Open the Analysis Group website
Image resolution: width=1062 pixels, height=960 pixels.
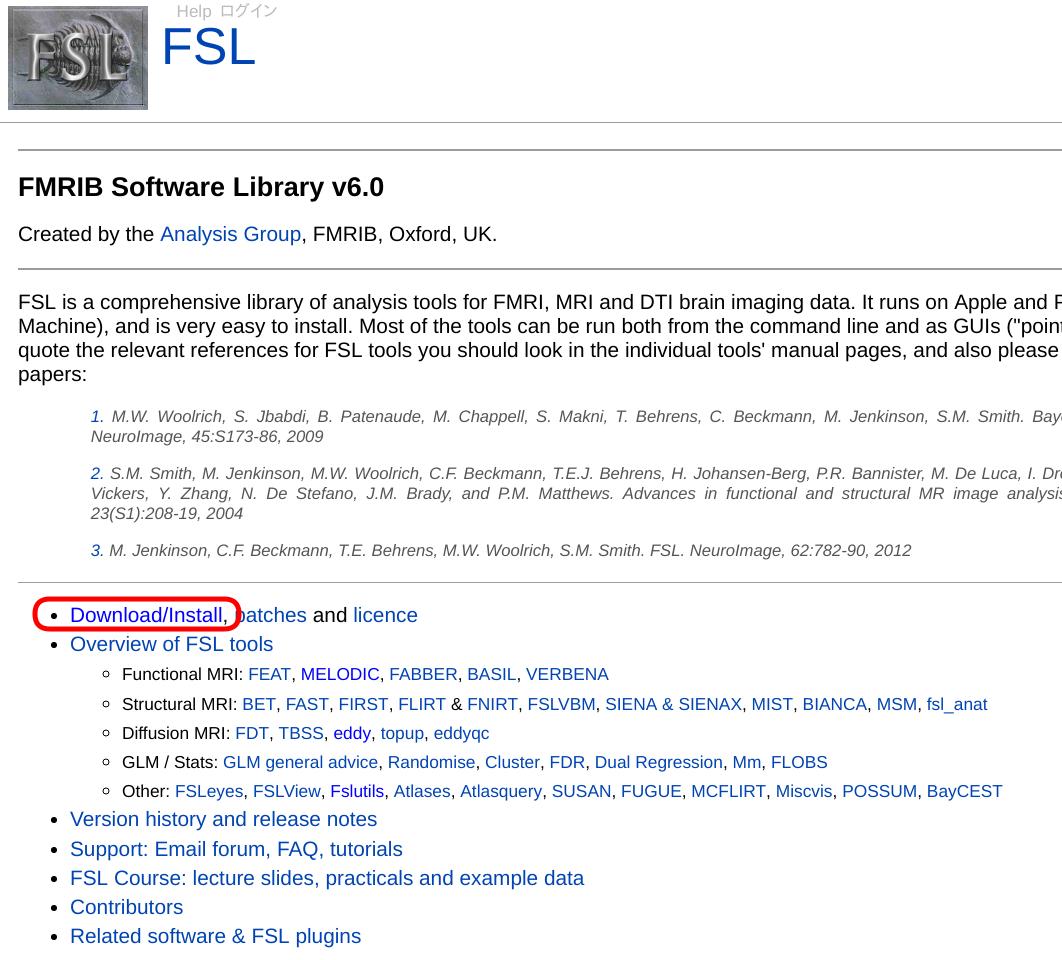(230, 234)
